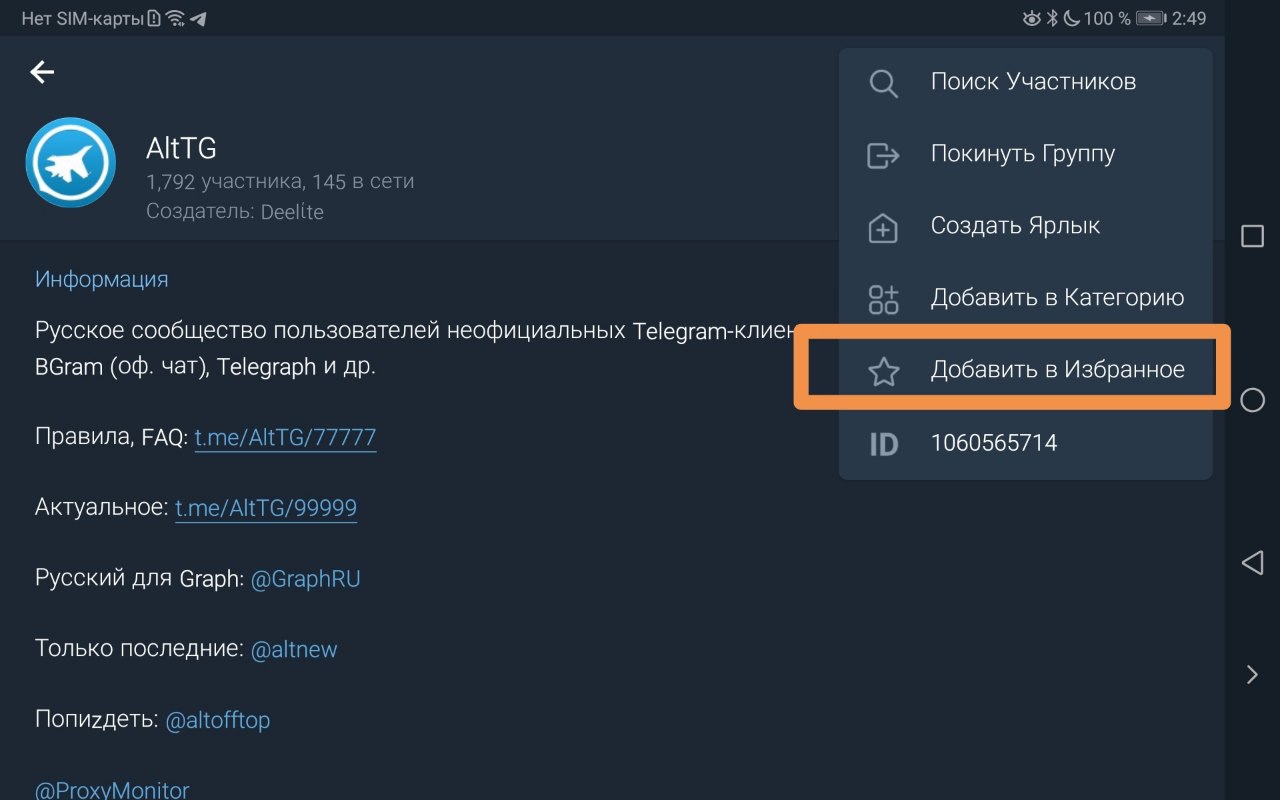Tap the moon do-not-disturb icon
1280x800 pixels.
pyautogui.click(x=1070, y=18)
